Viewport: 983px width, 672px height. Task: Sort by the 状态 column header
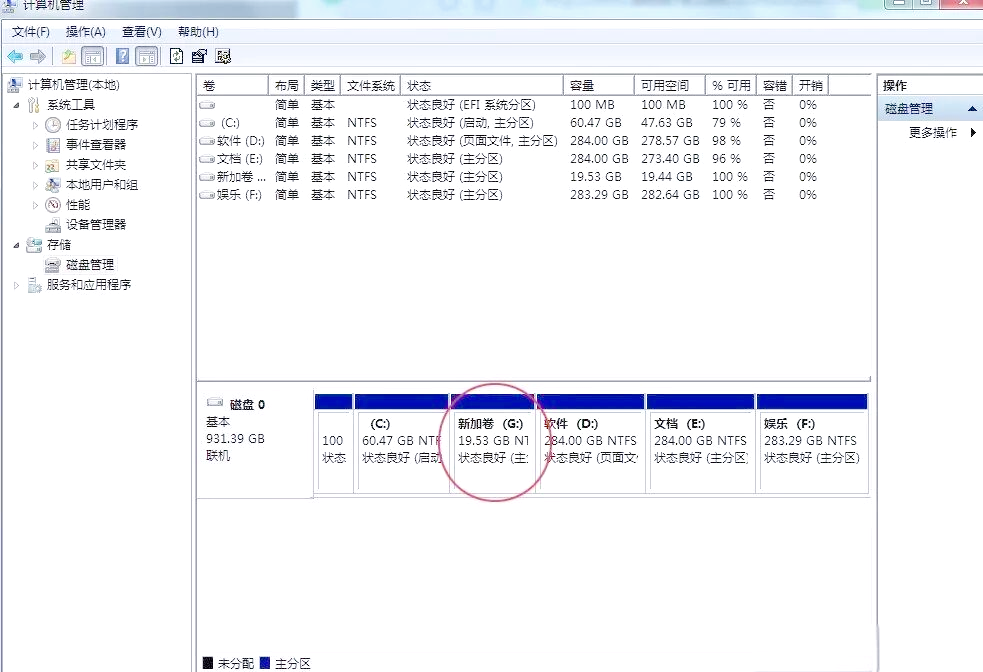(481, 85)
